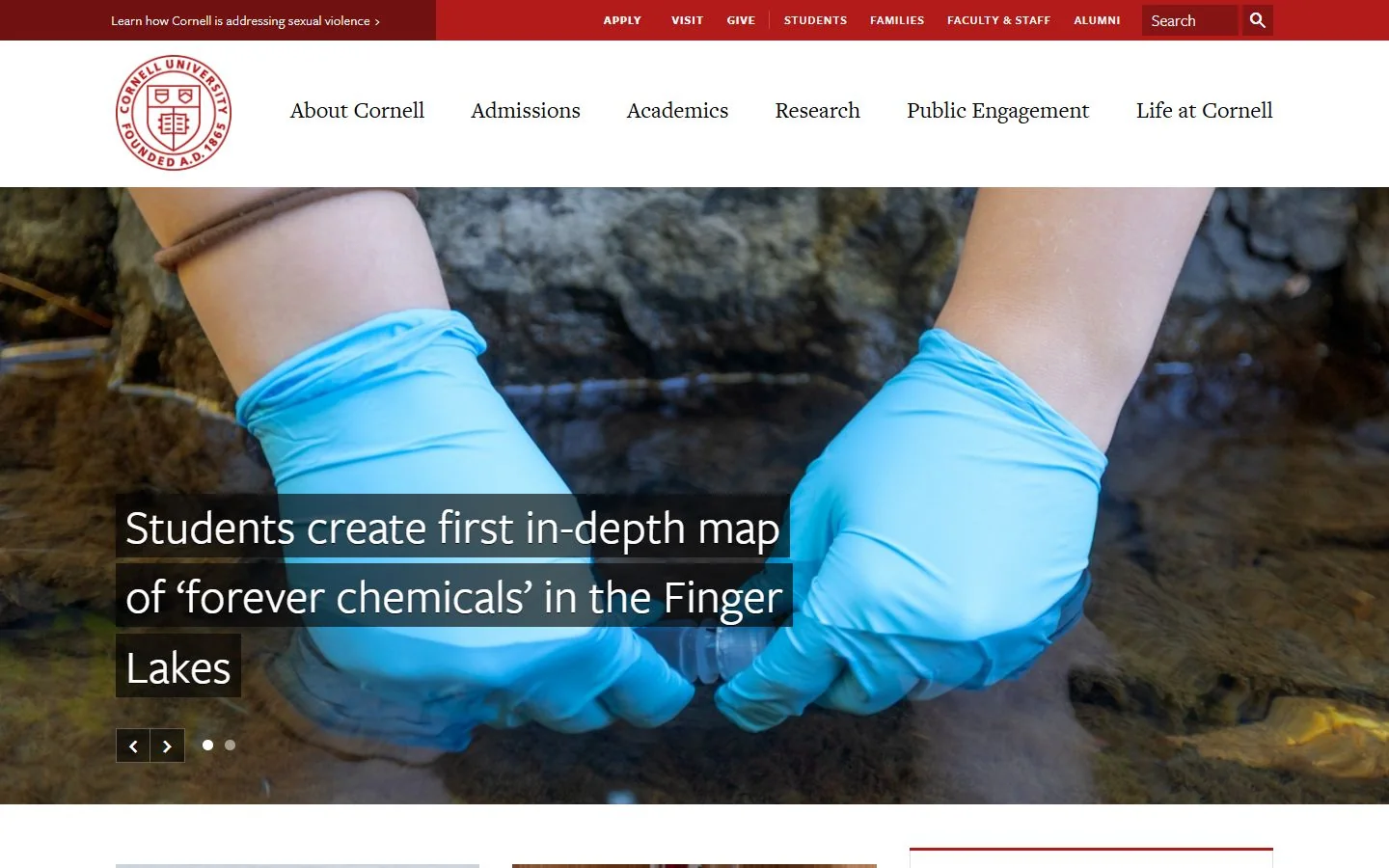Screen dimensions: 1389x868
Task: Open the Research menu
Action: [818, 110]
